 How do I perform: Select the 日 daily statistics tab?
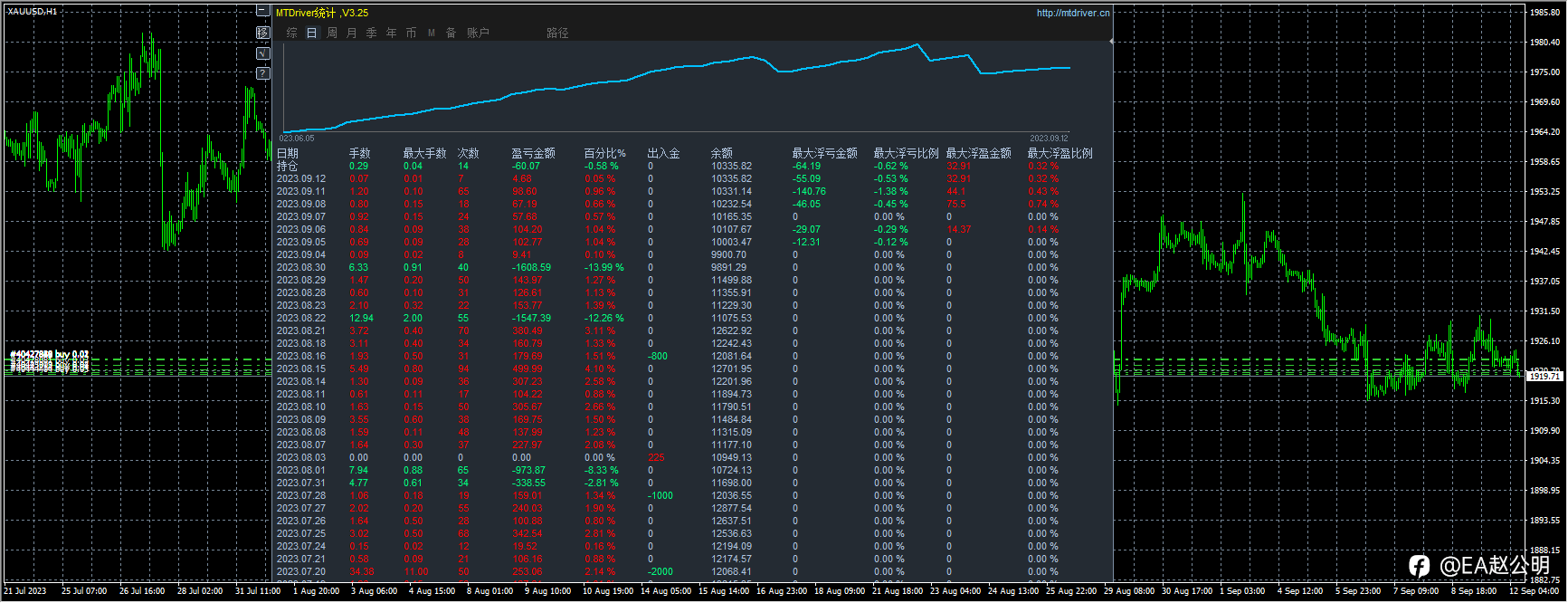coord(311,33)
